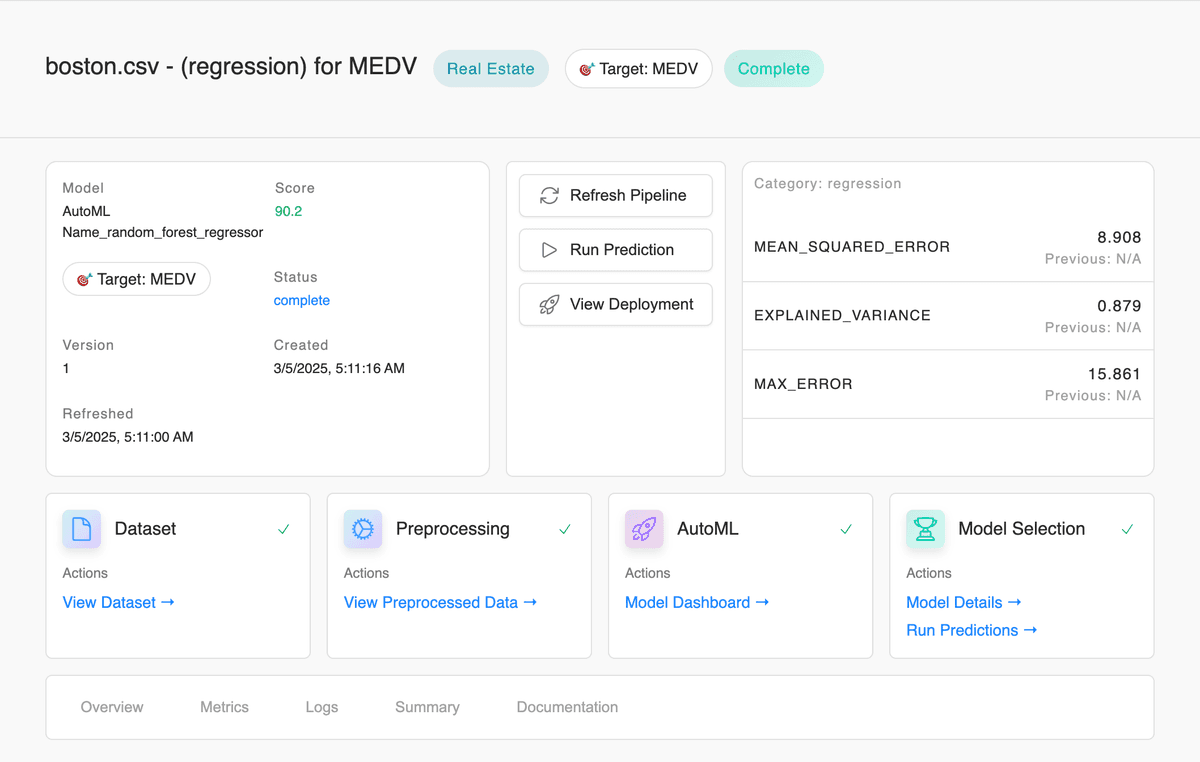Click the MEAN_SQUARED_ERROR metric row
This screenshot has height=762, width=1200.
[x=948, y=247]
